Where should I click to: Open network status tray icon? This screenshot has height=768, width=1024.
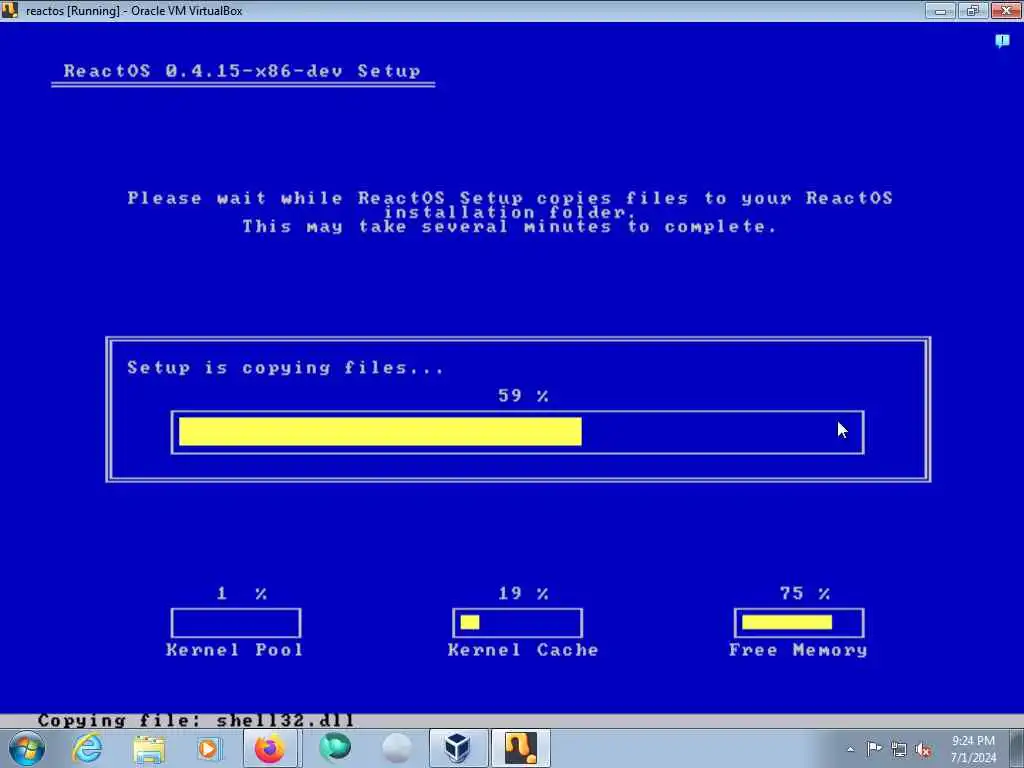tap(899, 749)
